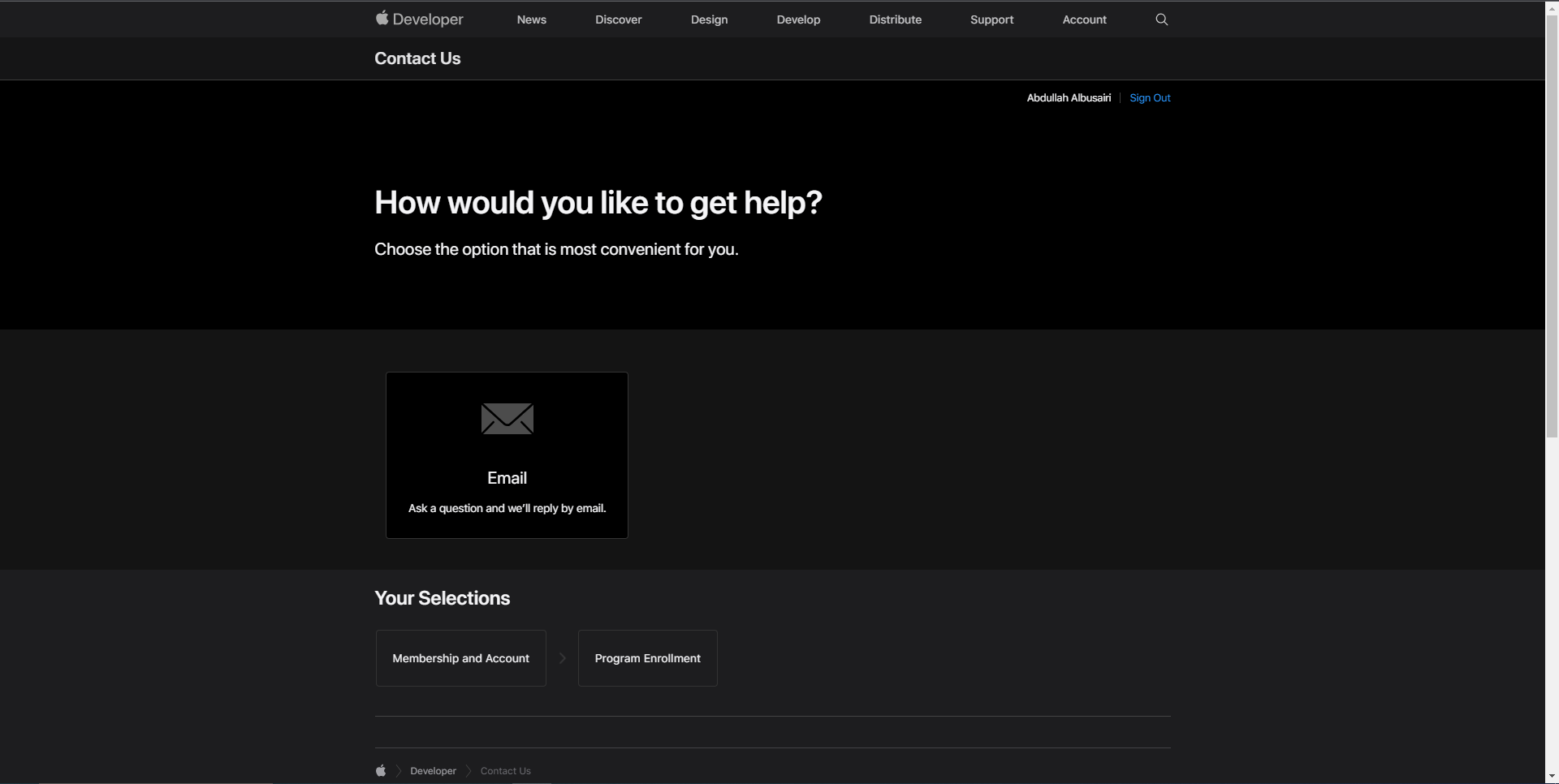Go to the Discover section
This screenshot has width=1559, height=784.
pyautogui.click(x=618, y=19)
